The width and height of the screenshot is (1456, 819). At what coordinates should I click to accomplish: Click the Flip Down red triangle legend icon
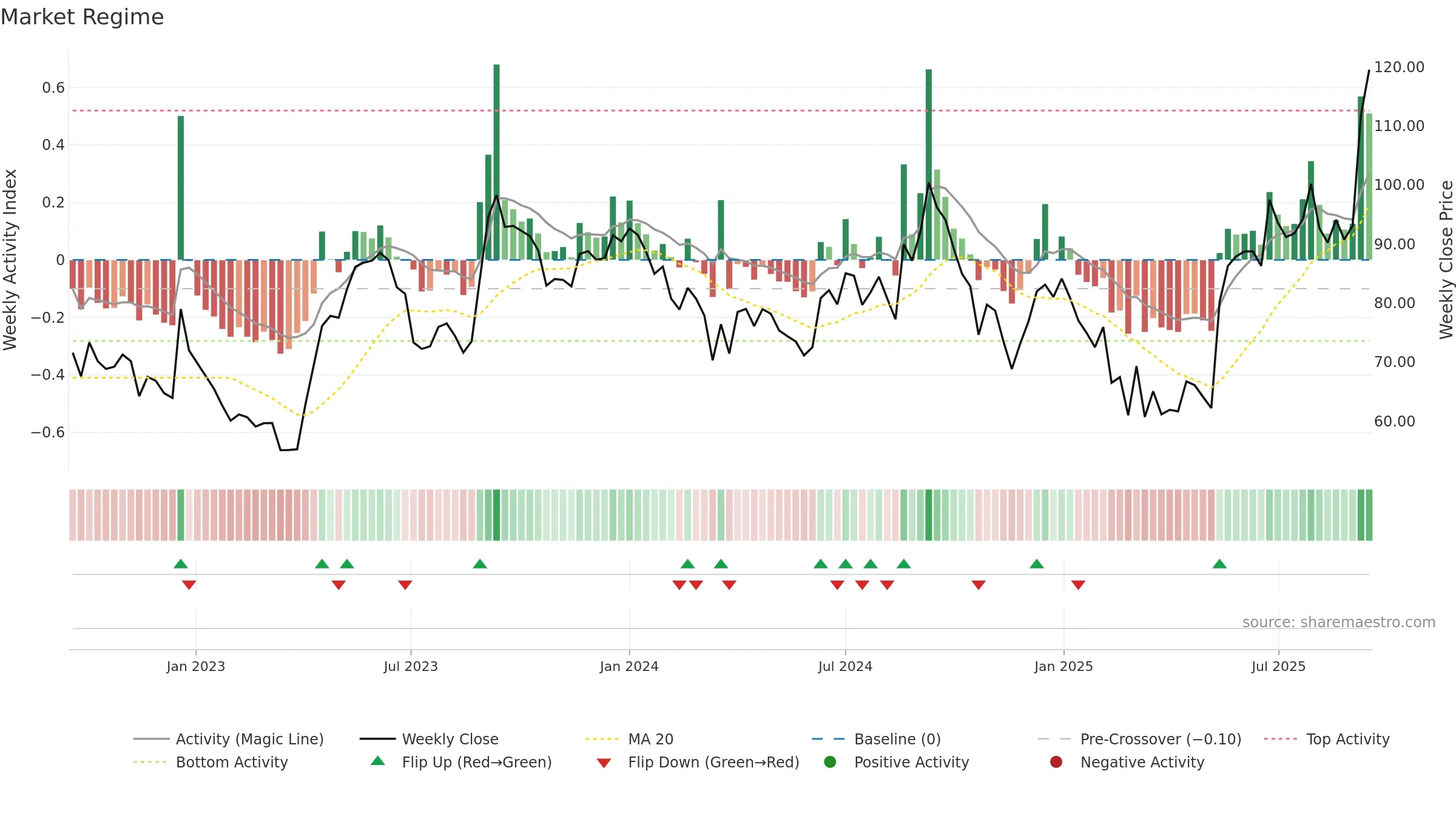click(x=604, y=763)
